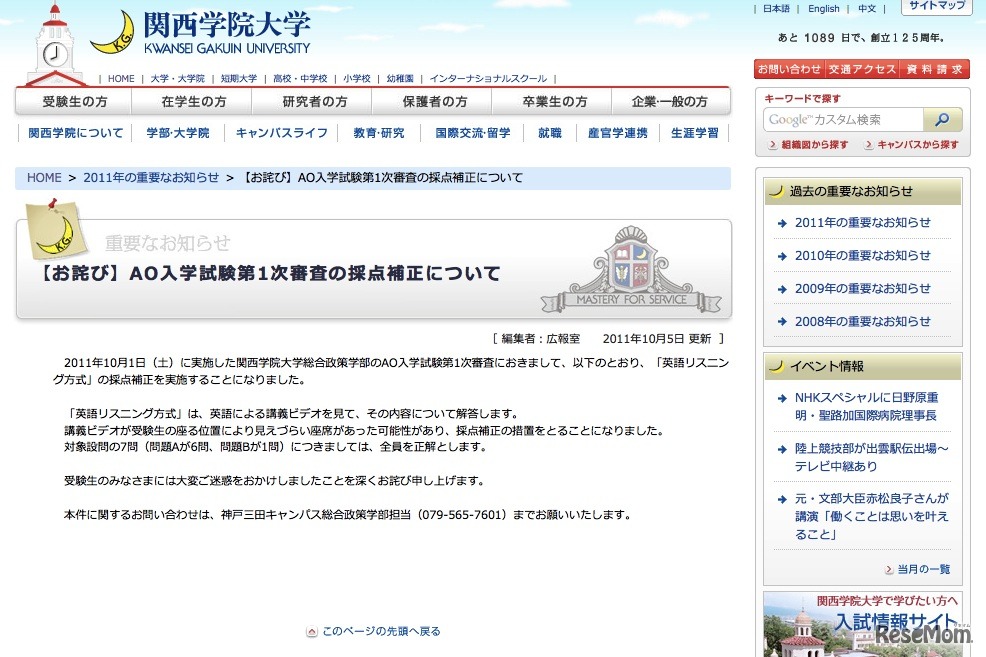The width and height of the screenshot is (986, 657).
Task: Click 当月の一覧 link
Action: point(924,570)
